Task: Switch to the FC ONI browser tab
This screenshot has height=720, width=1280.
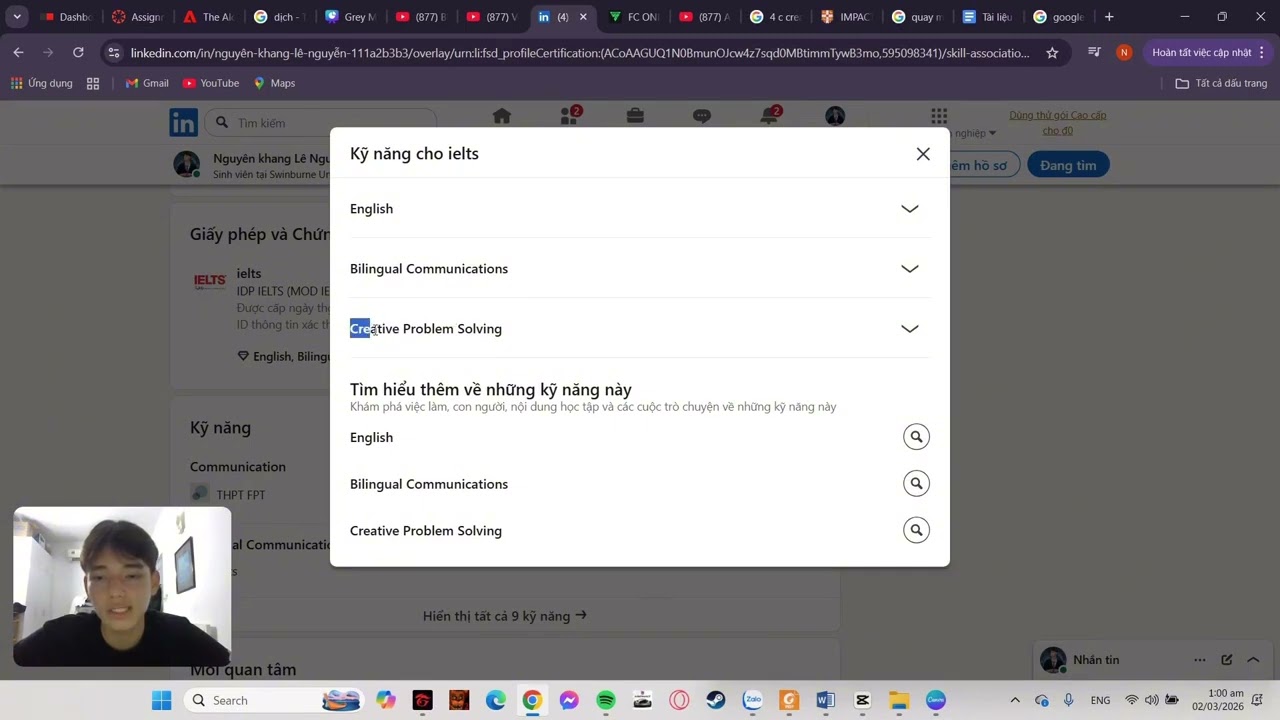Action: pos(634,17)
